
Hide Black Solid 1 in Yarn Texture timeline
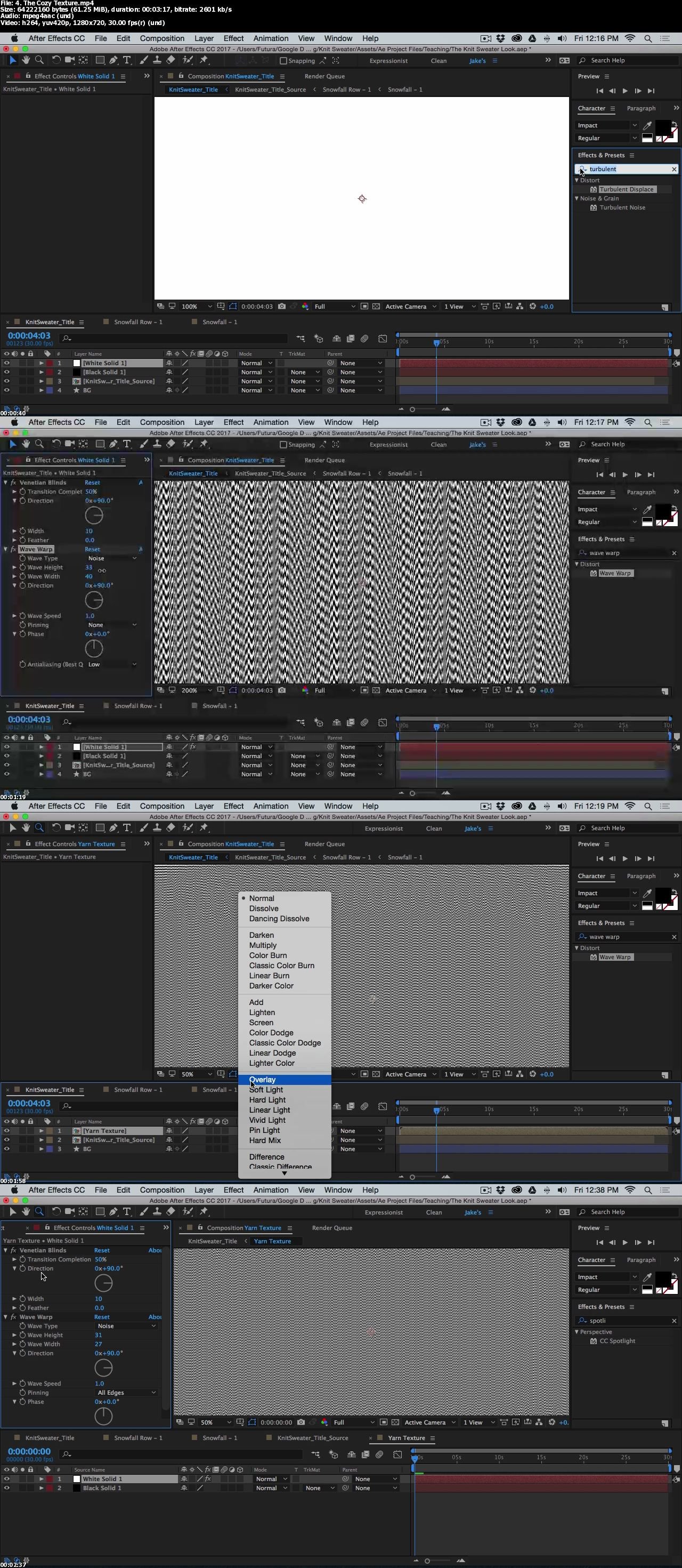7,1487
